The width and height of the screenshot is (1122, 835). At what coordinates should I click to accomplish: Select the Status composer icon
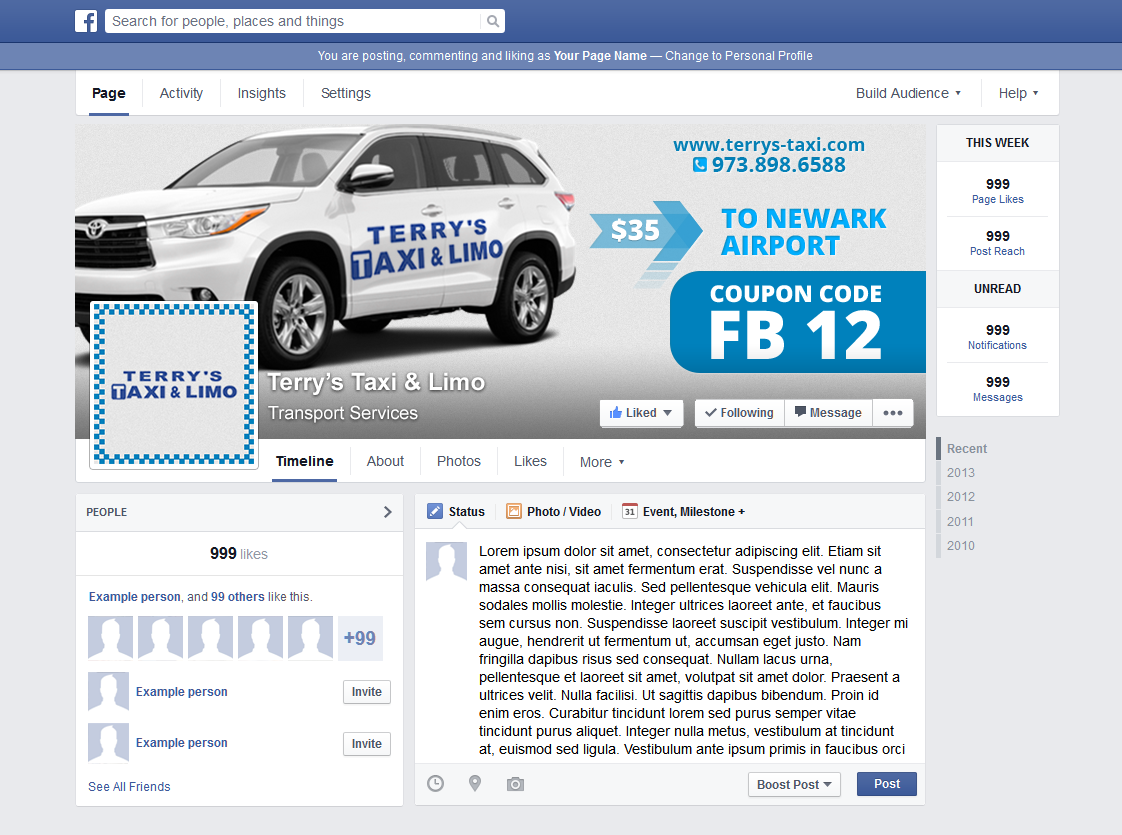435,511
